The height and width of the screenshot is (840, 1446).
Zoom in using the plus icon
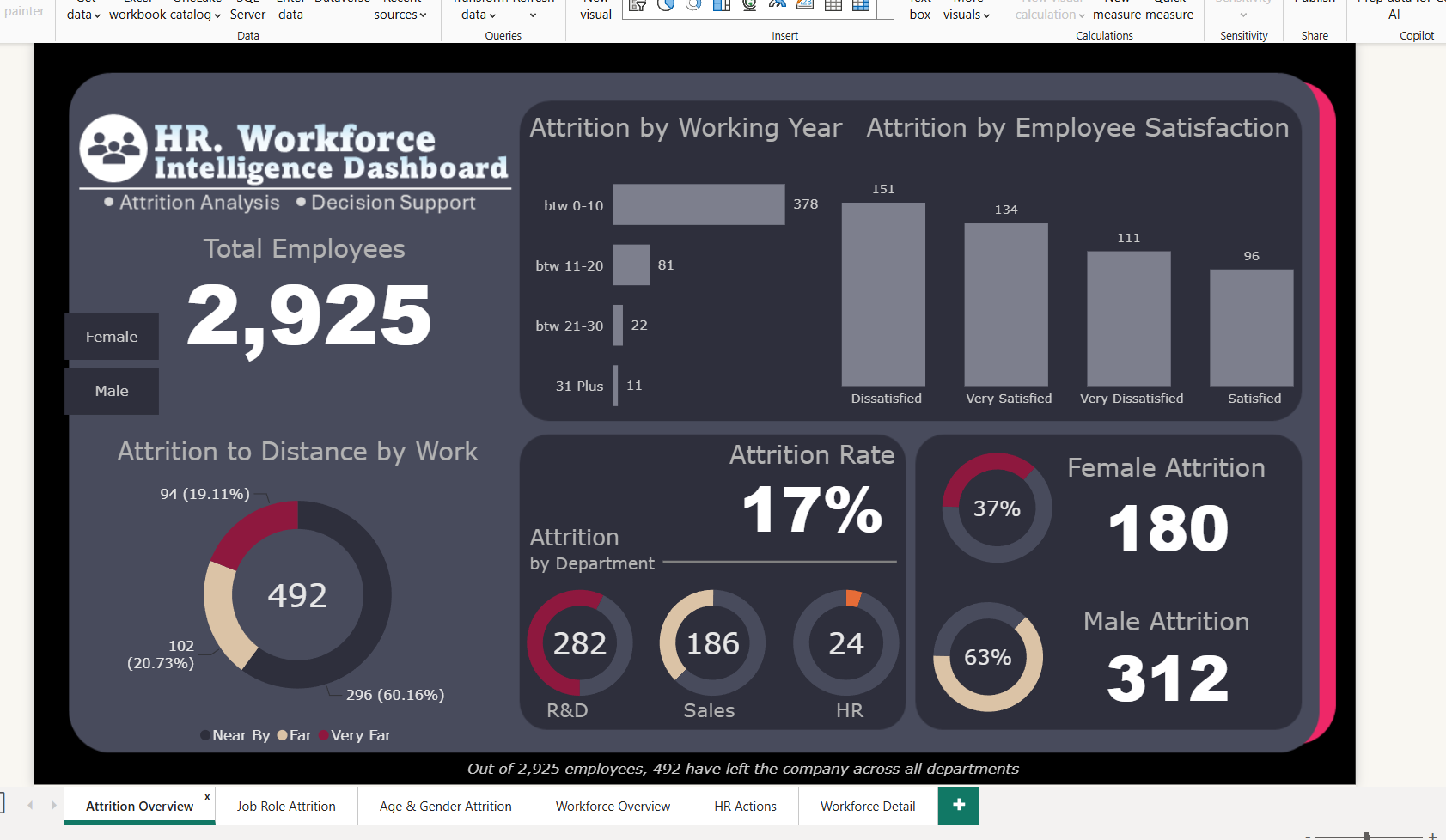pyautogui.click(x=1432, y=836)
